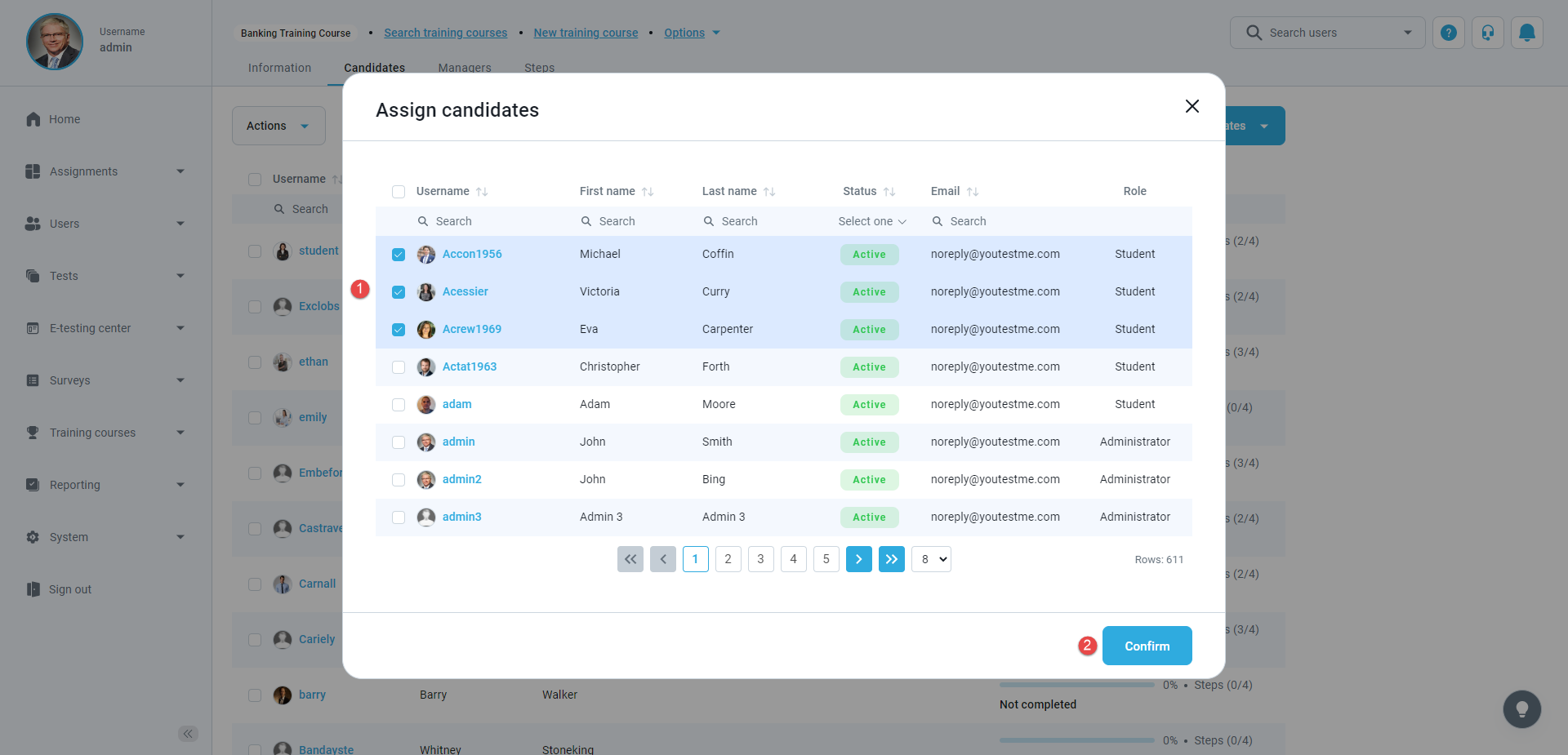This screenshot has width=1568, height=755.
Task: Open the notifications bell icon
Action: coord(1526,33)
